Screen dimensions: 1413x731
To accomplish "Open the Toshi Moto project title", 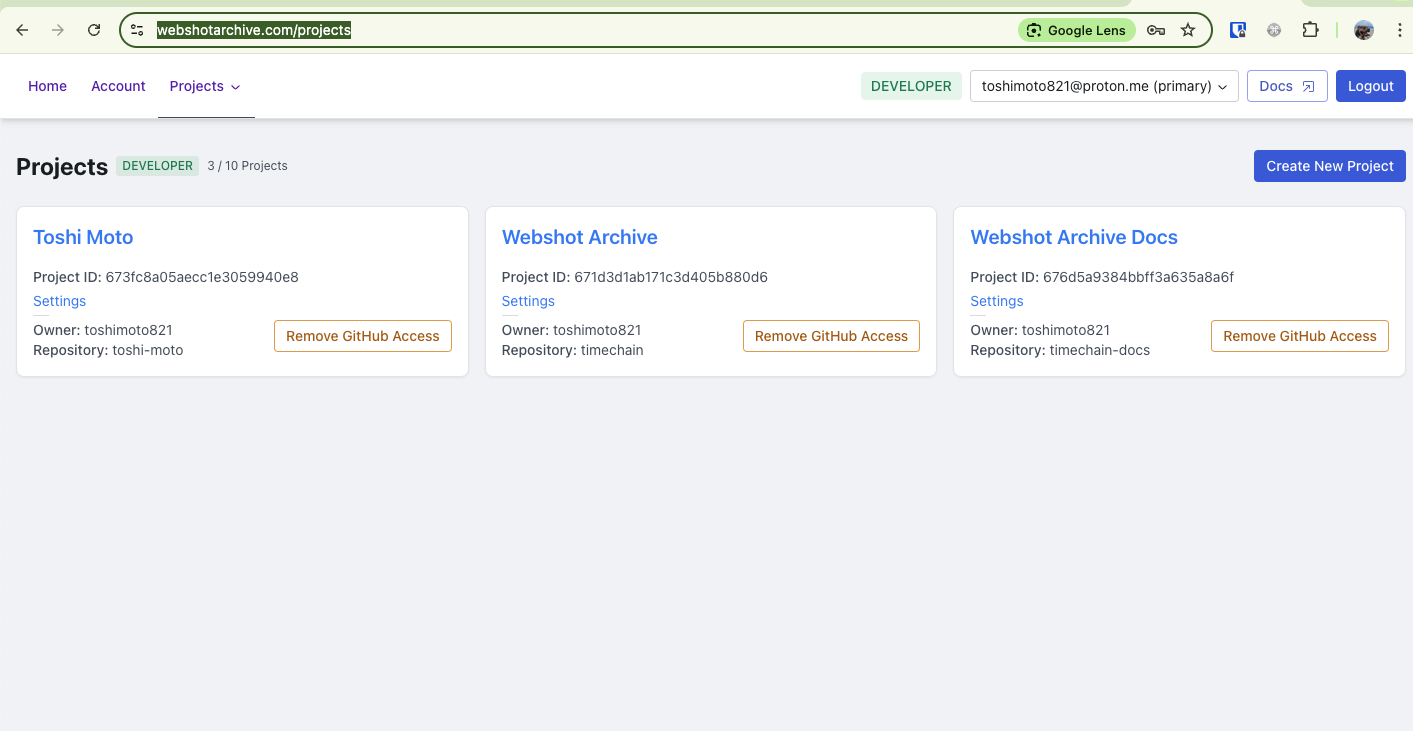I will [x=83, y=237].
